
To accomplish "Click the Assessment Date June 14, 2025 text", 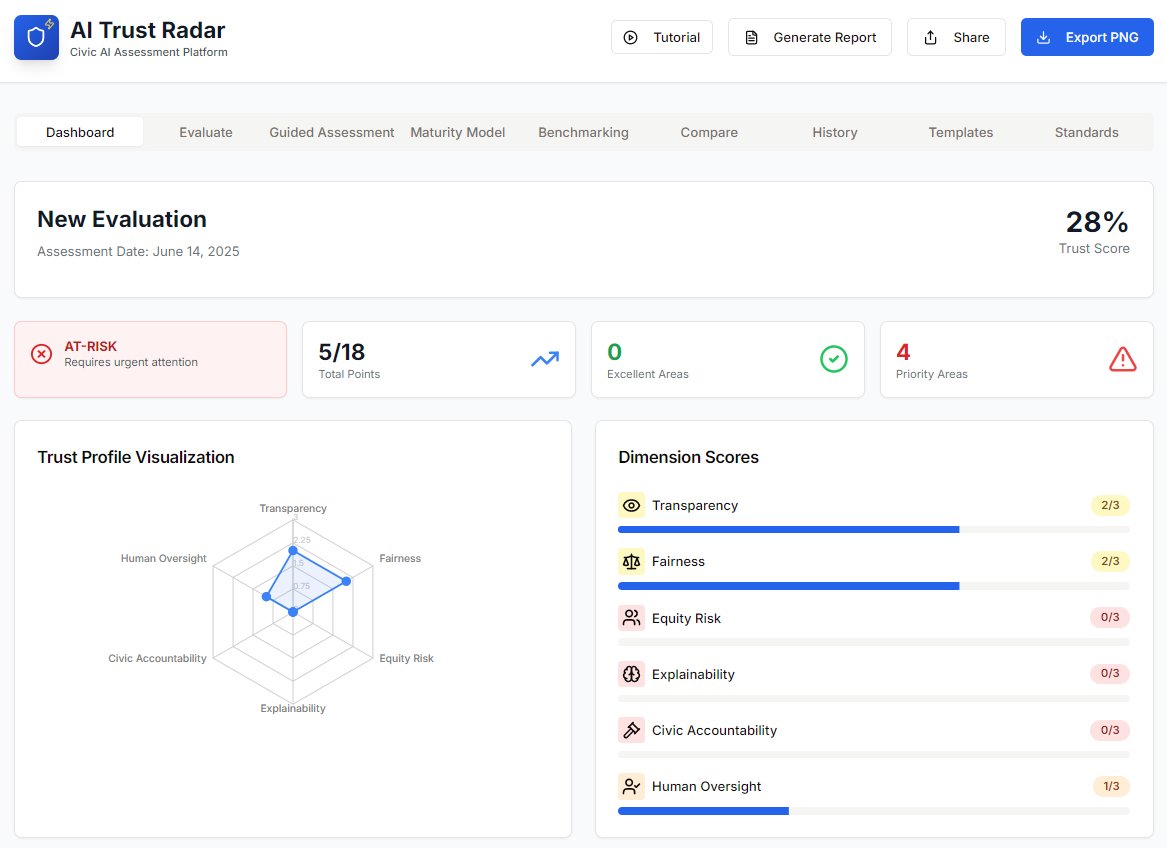I will point(138,252).
